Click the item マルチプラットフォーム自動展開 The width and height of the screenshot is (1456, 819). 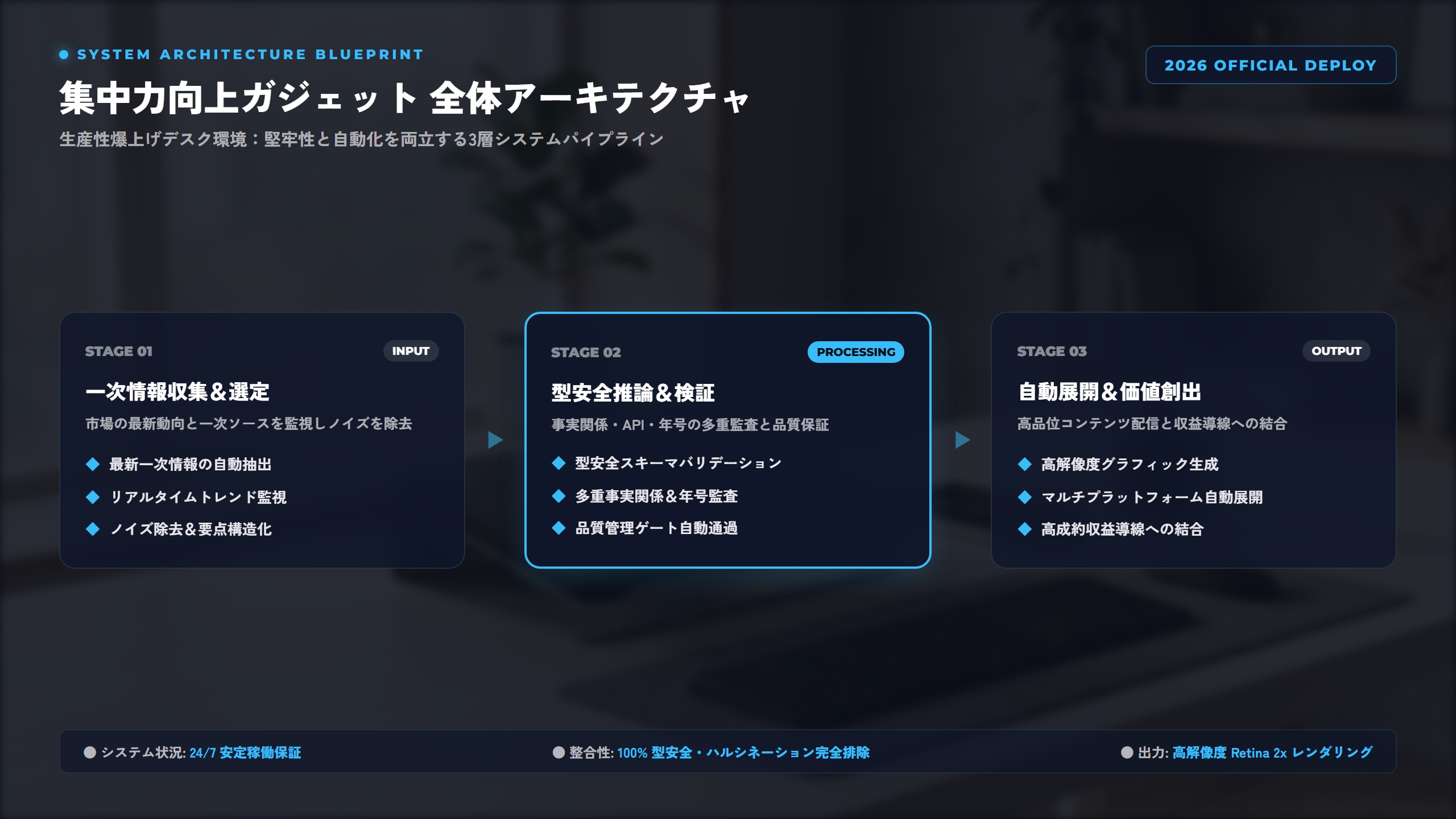pyautogui.click(x=1152, y=497)
